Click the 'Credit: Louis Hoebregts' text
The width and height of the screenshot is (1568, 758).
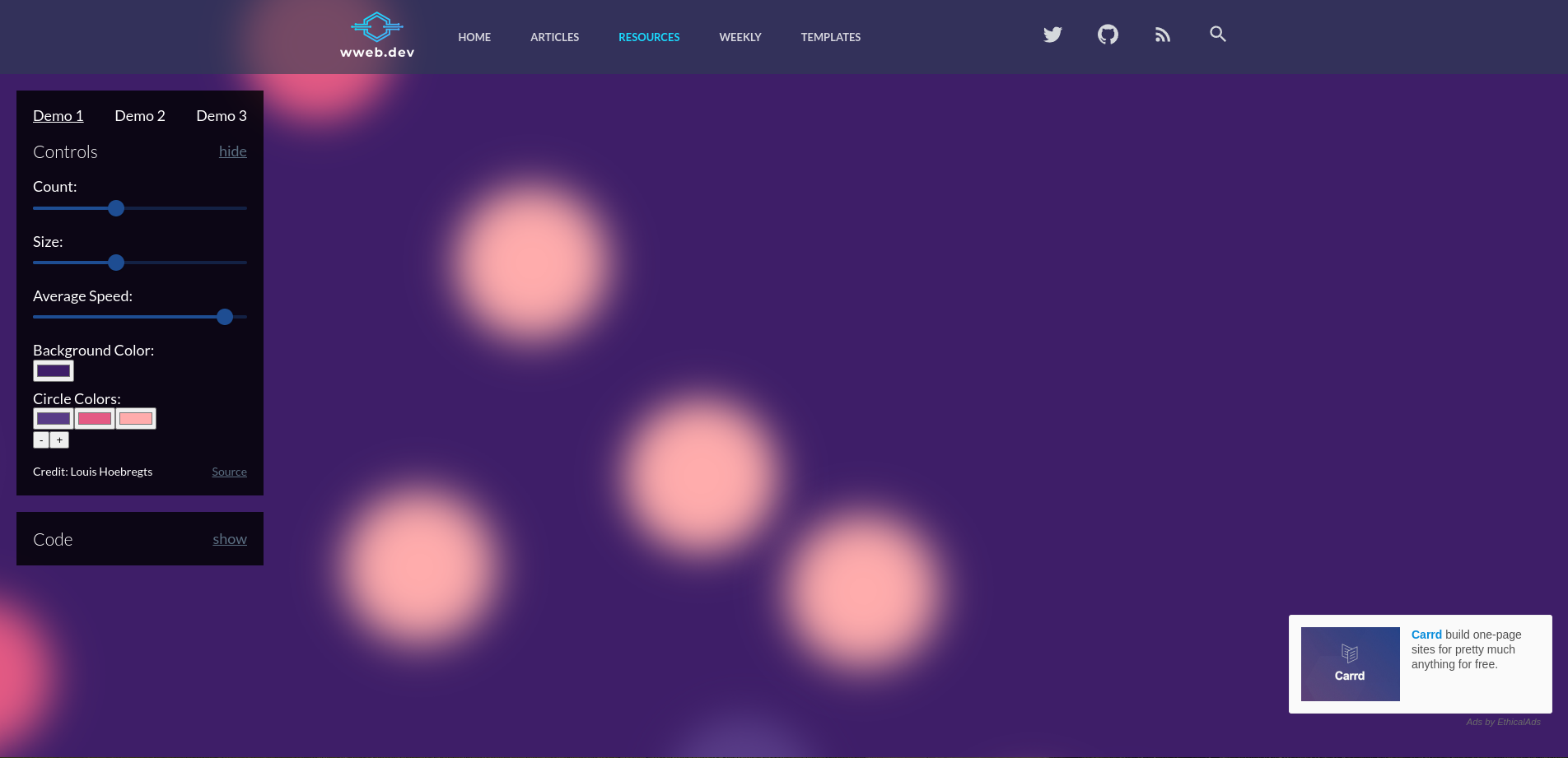[x=92, y=472]
